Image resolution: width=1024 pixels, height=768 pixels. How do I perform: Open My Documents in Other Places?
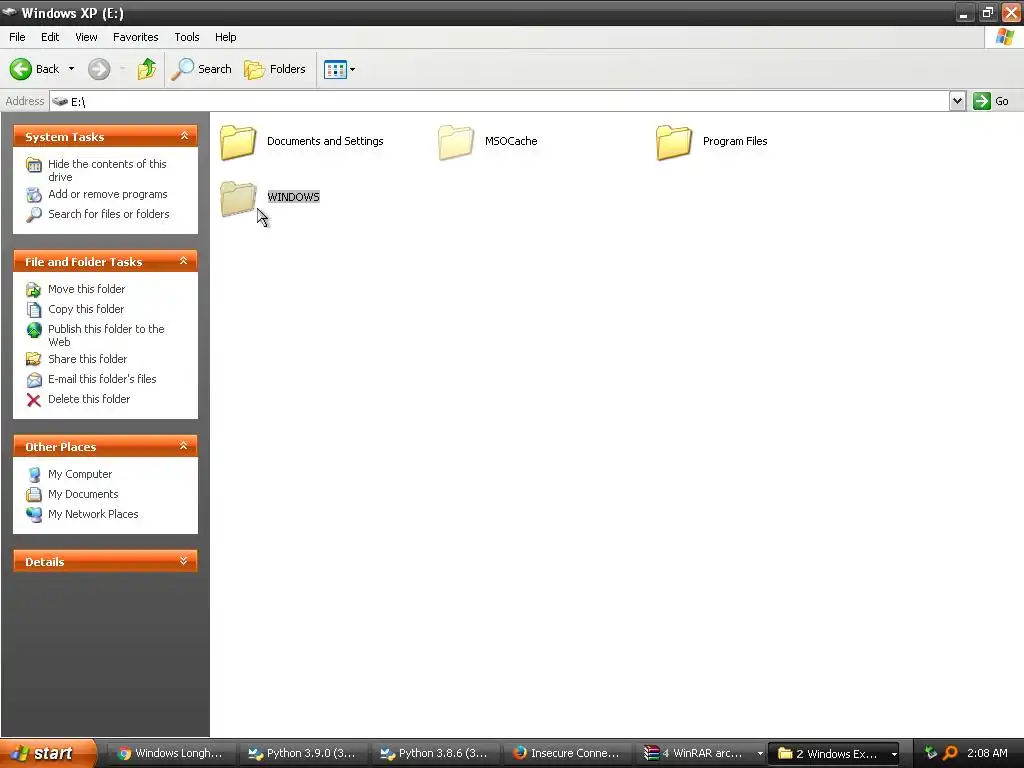click(x=83, y=494)
